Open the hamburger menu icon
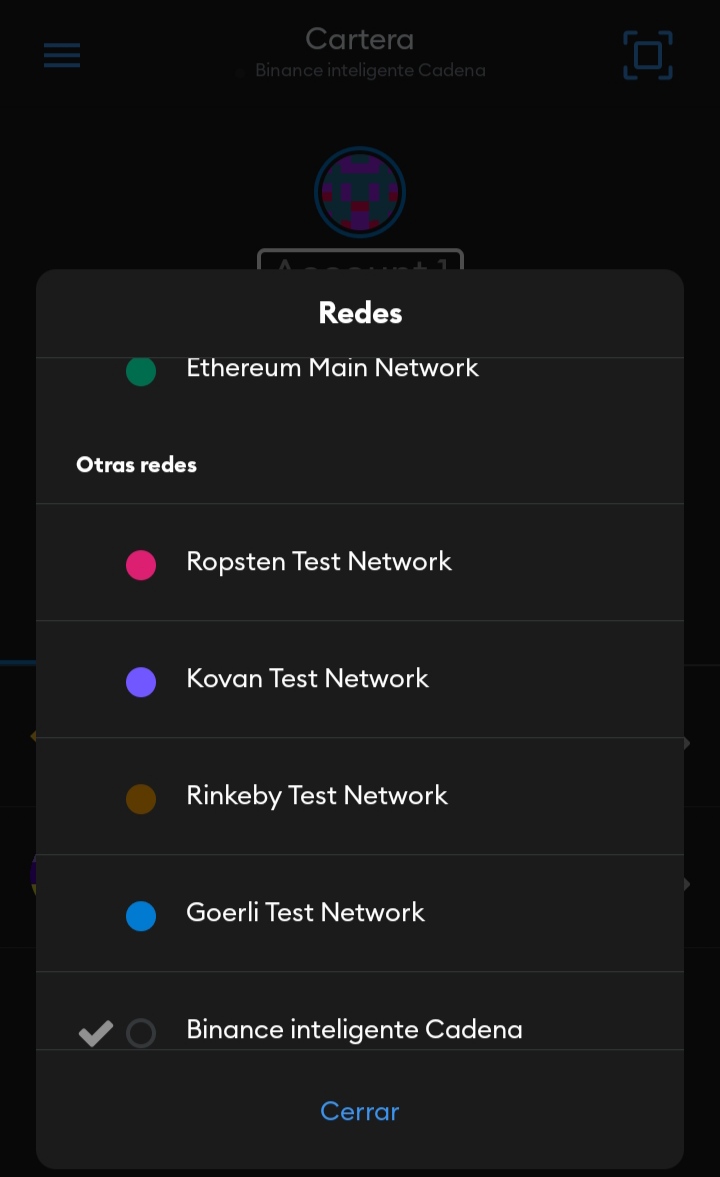Screen dimensions: 720x1177 point(62,55)
